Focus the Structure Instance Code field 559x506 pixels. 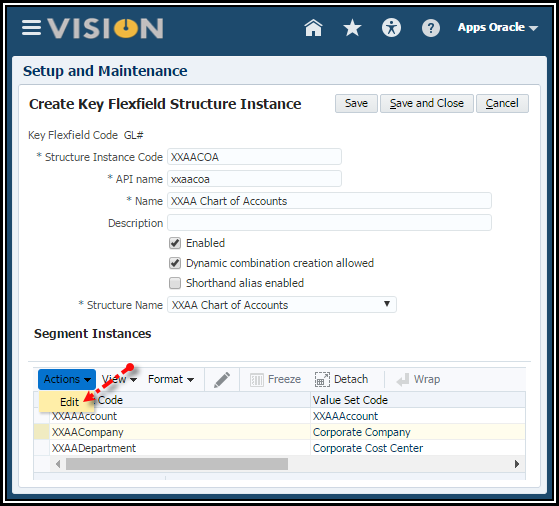pos(254,157)
